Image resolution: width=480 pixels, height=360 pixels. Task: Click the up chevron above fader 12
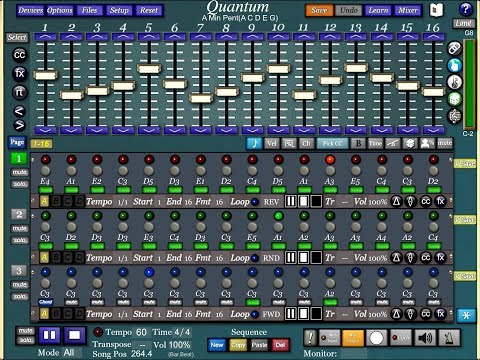(x=330, y=36)
